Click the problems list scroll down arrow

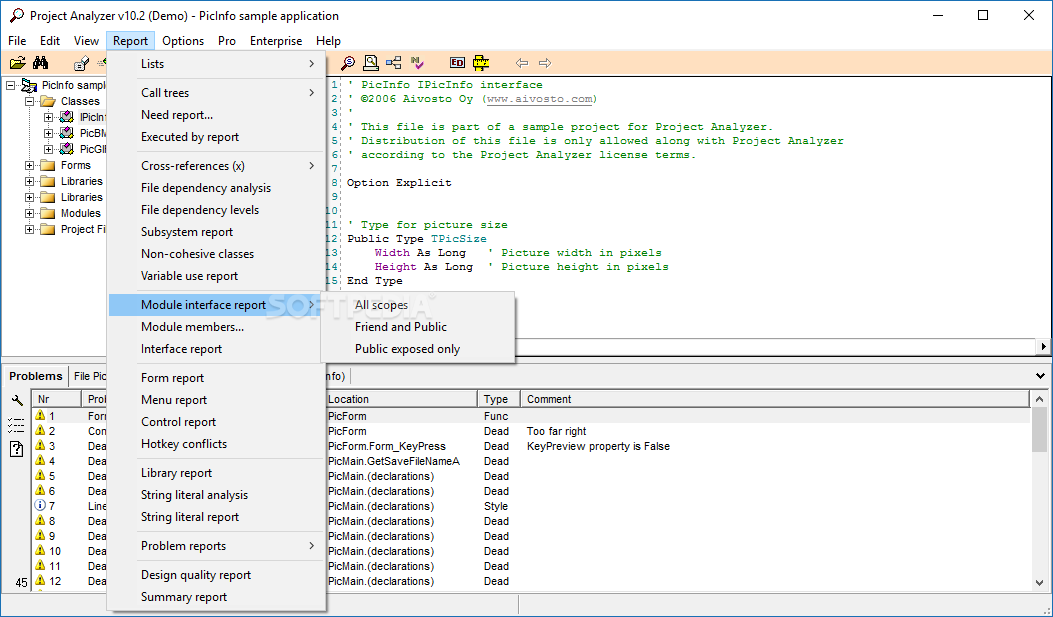(x=1040, y=583)
